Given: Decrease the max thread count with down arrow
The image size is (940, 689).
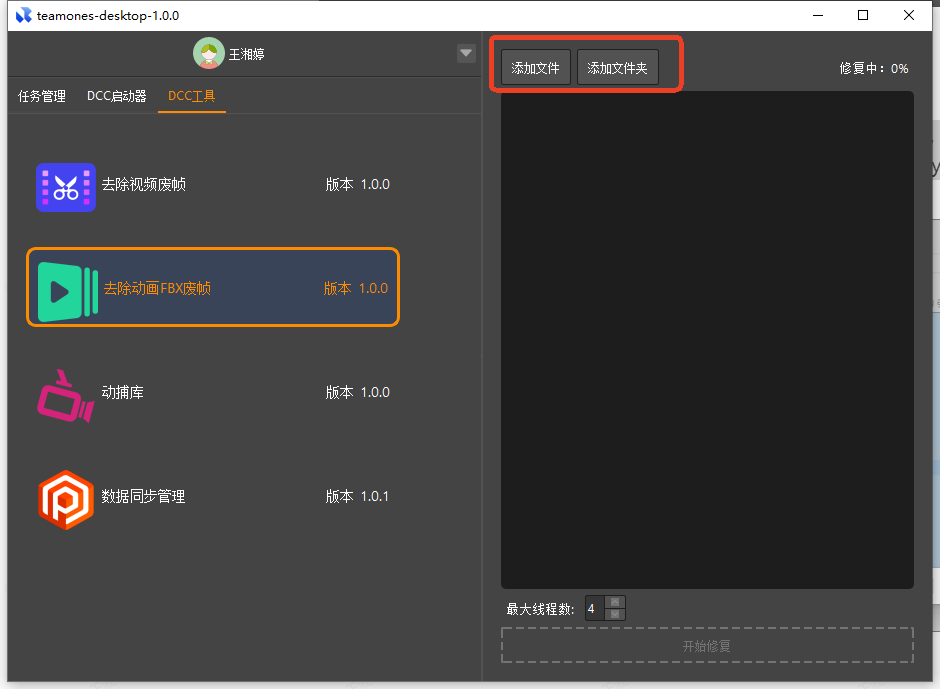Looking at the screenshot, I should click(x=616, y=614).
